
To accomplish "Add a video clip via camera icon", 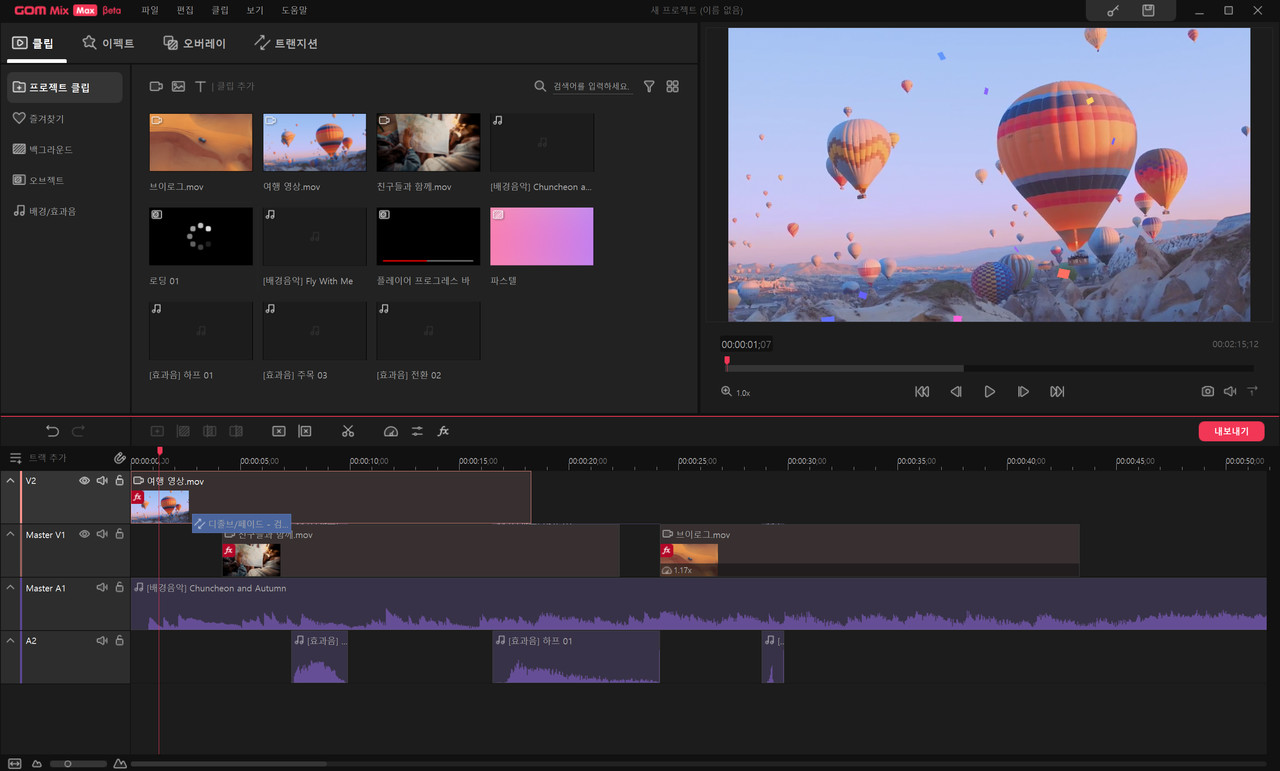I will (x=156, y=87).
